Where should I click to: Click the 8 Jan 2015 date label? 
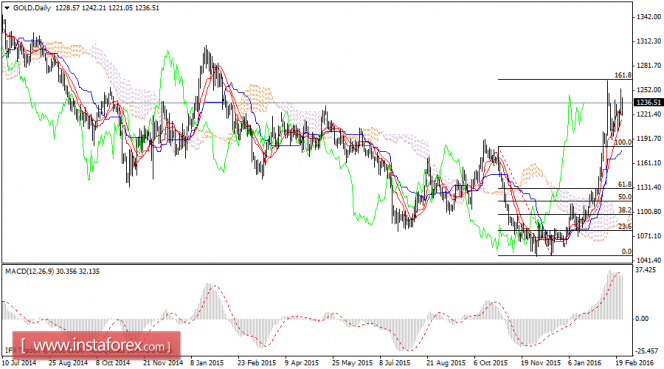207,363
